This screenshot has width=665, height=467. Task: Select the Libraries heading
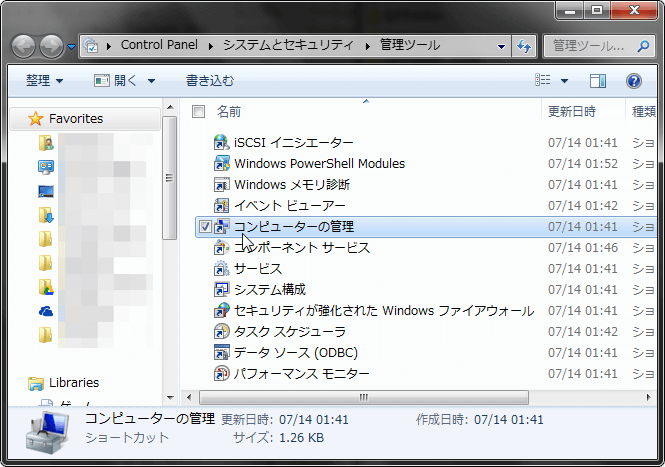[x=74, y=383]
